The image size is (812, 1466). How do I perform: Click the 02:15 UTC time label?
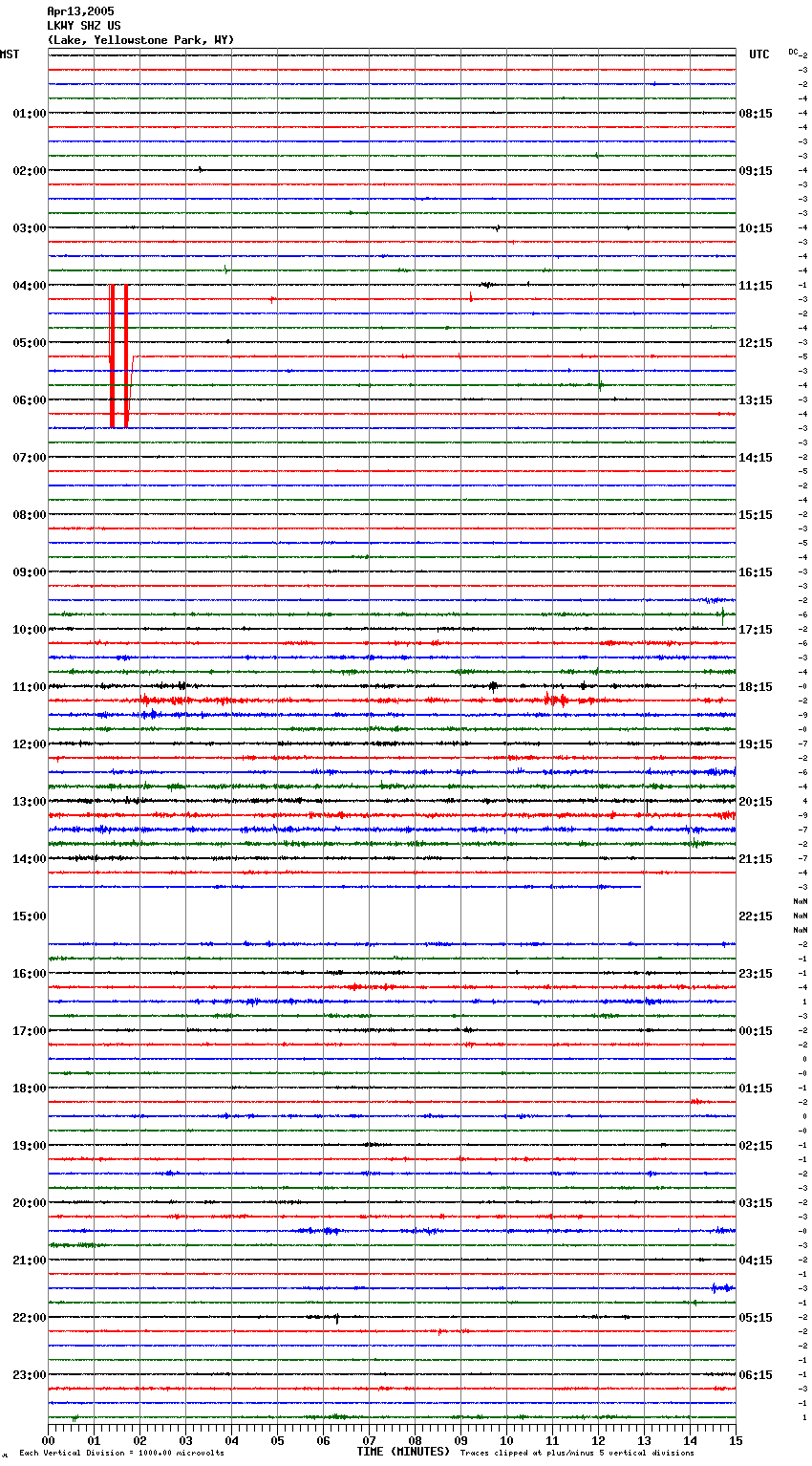click(x=756, y=1146)
